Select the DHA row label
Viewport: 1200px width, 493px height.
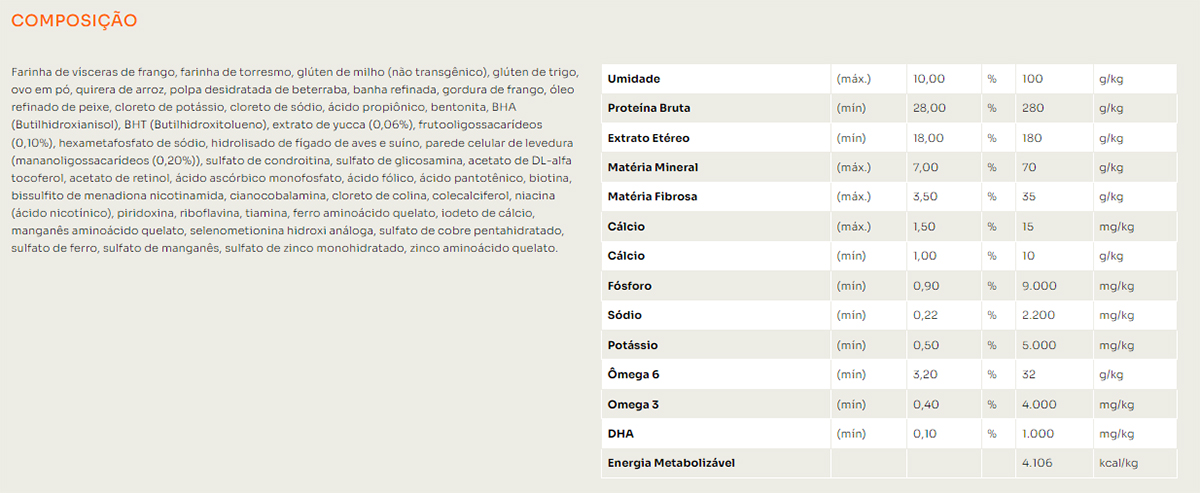(621, 434)
